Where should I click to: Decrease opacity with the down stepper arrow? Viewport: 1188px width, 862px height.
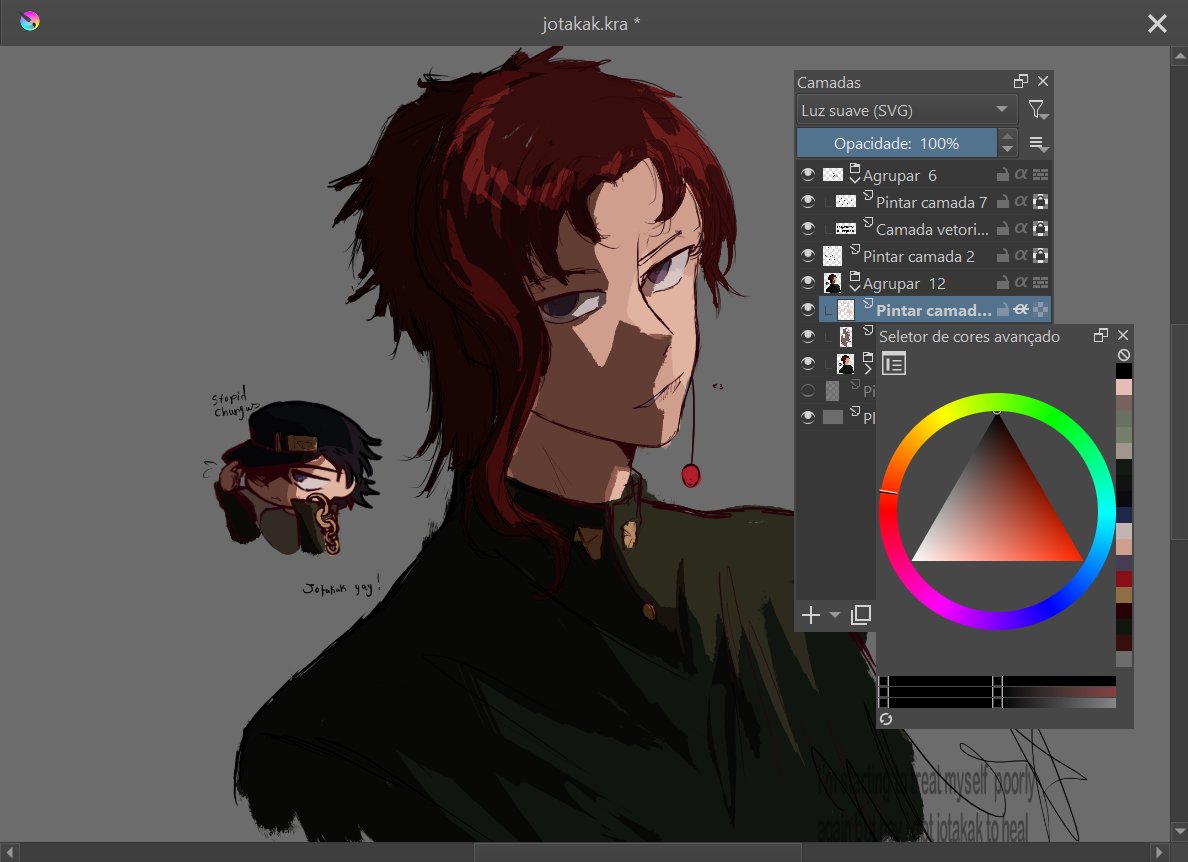tap(1007, 150)
